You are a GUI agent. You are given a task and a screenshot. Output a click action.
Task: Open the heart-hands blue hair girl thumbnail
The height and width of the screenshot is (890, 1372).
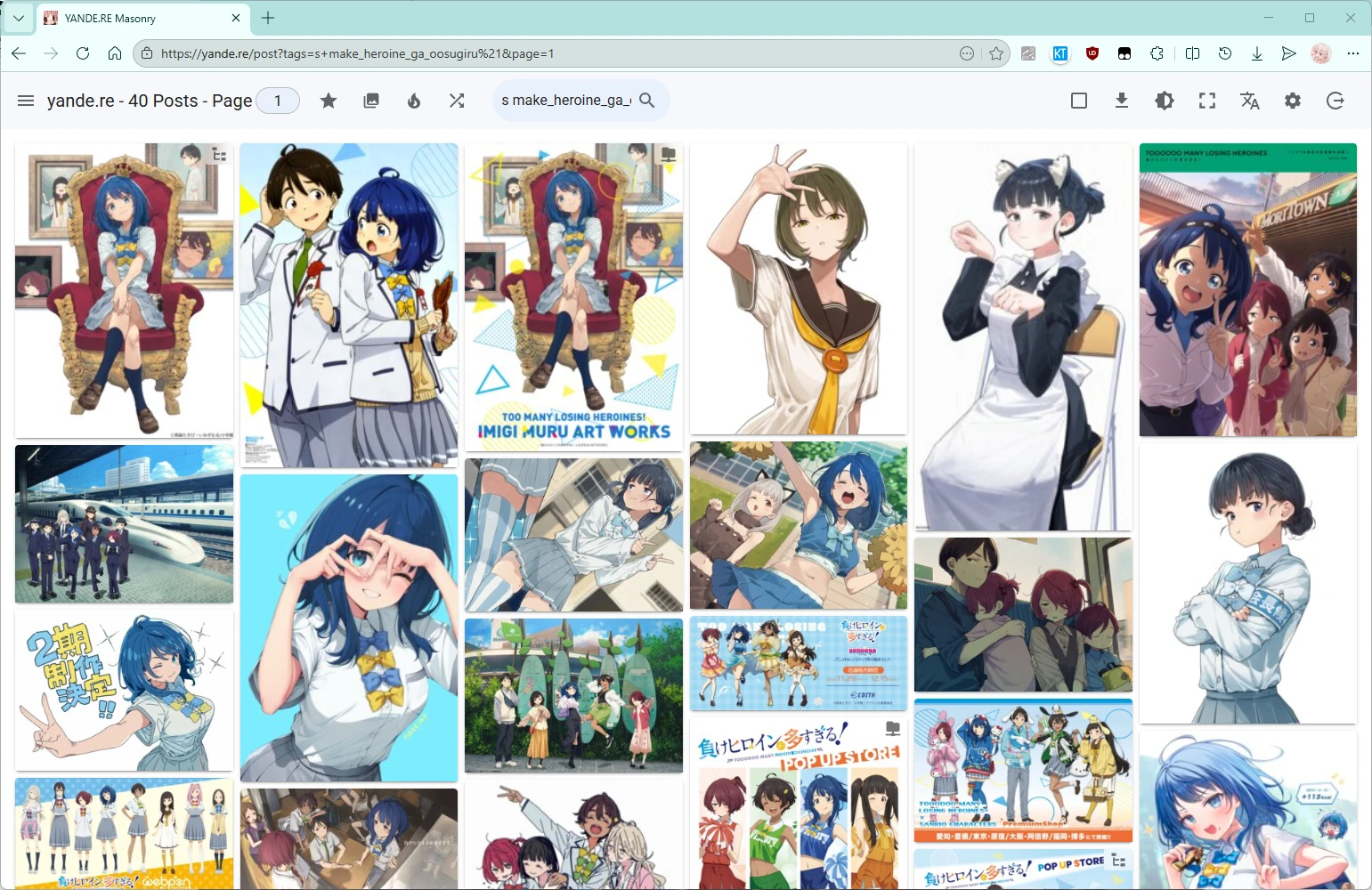349,627
